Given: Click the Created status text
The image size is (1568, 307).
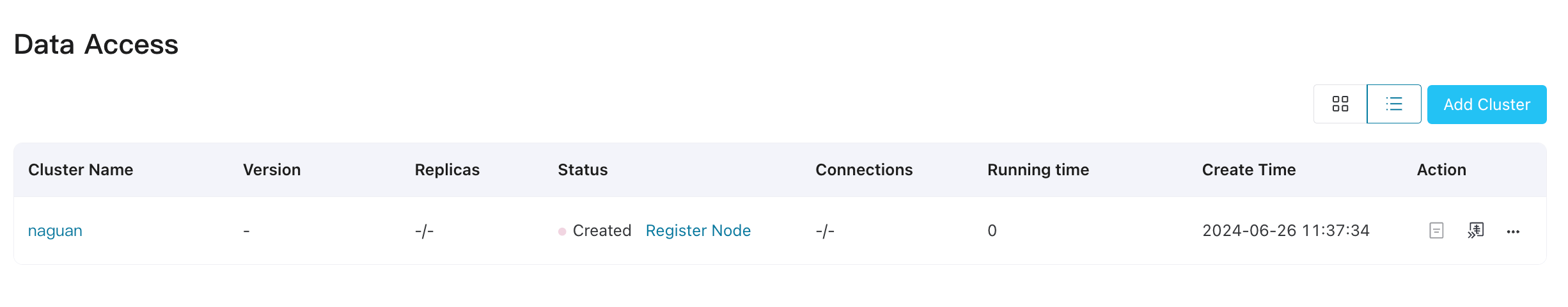Looking at the screenshot, I should coord(602,231).
